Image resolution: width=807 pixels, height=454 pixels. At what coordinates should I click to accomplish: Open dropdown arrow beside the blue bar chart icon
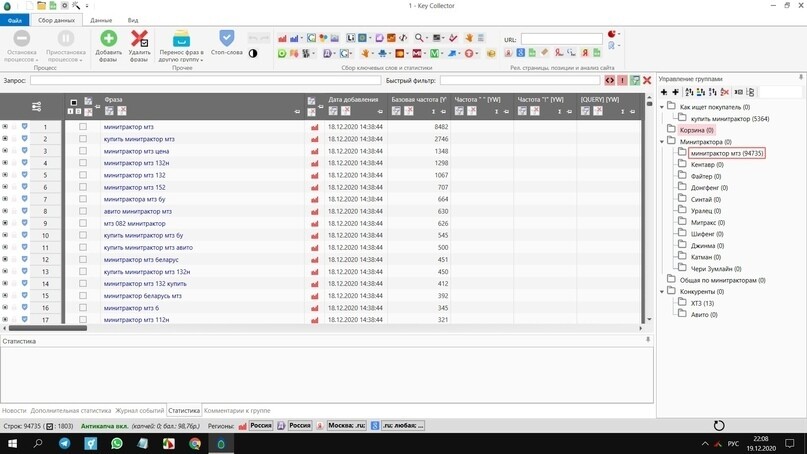click(x=301, y=39)
